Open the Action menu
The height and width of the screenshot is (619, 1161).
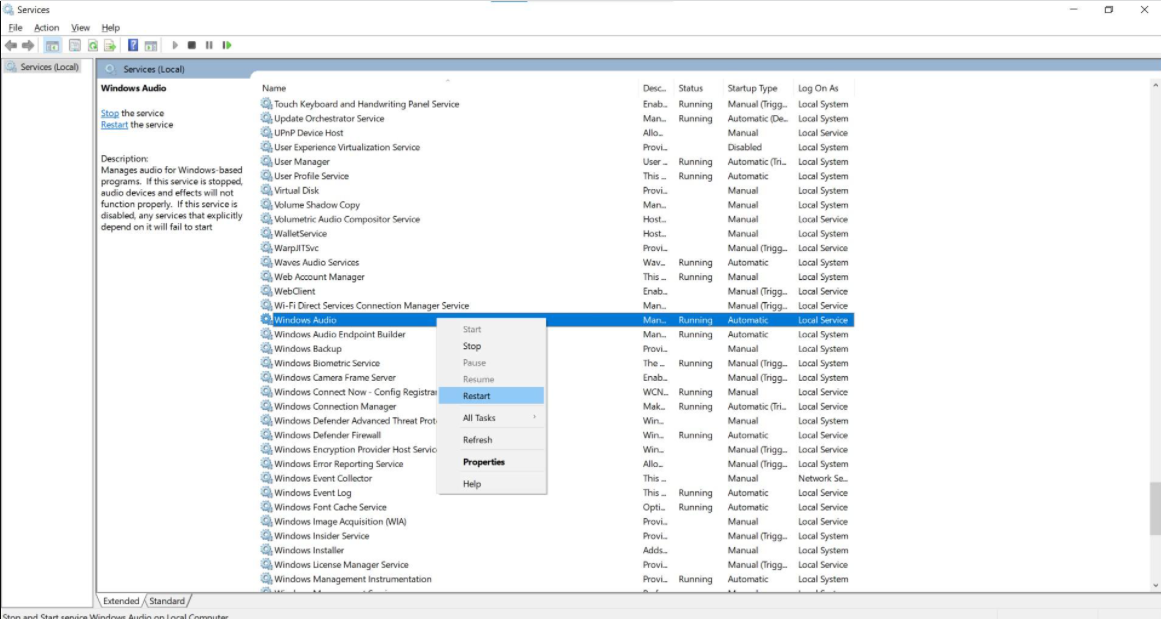(46, 27)
